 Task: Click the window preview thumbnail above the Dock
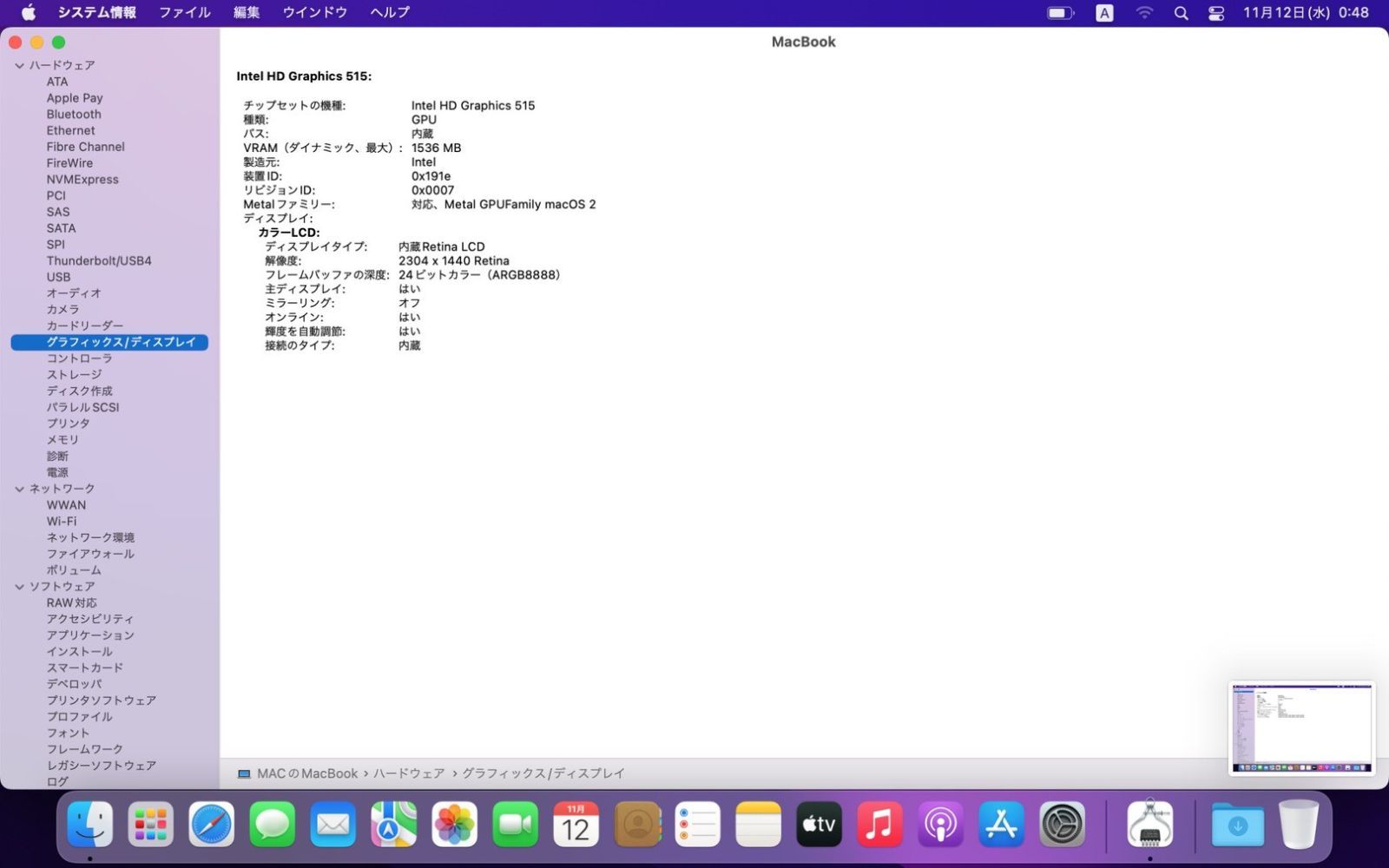(1301, 729)
